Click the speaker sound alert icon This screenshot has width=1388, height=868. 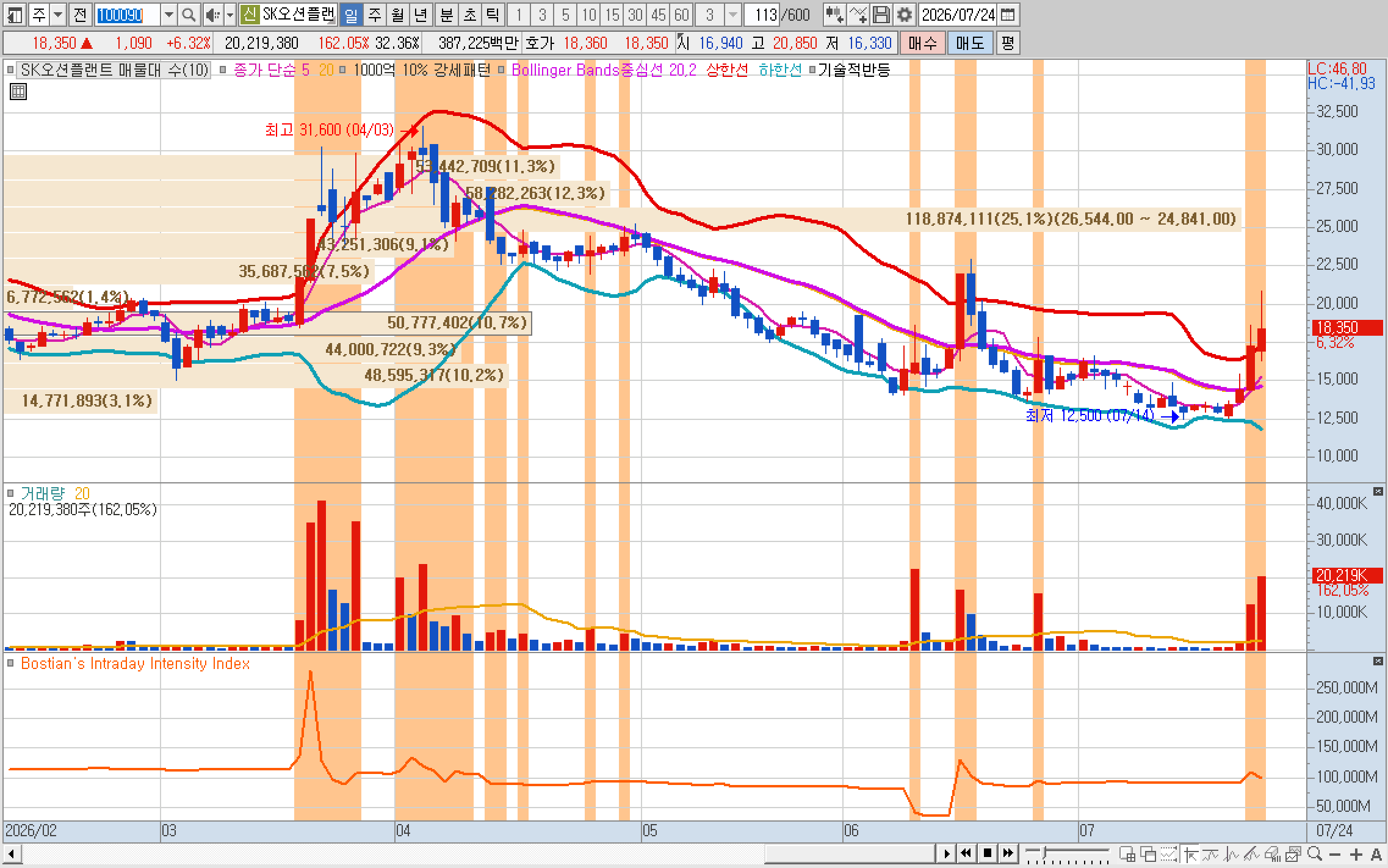point(212,15)
